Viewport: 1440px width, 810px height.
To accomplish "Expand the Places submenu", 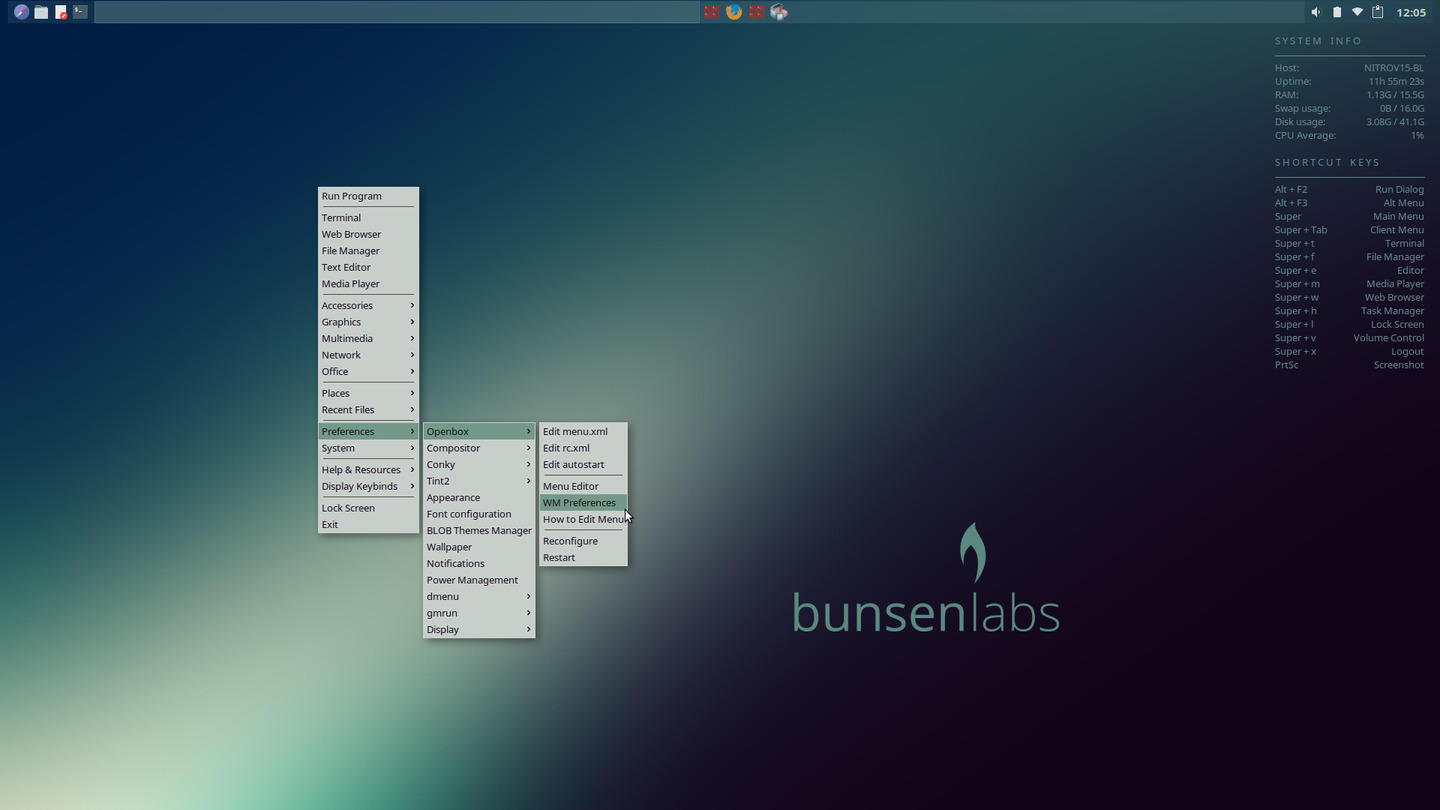I will coord(368,393).
